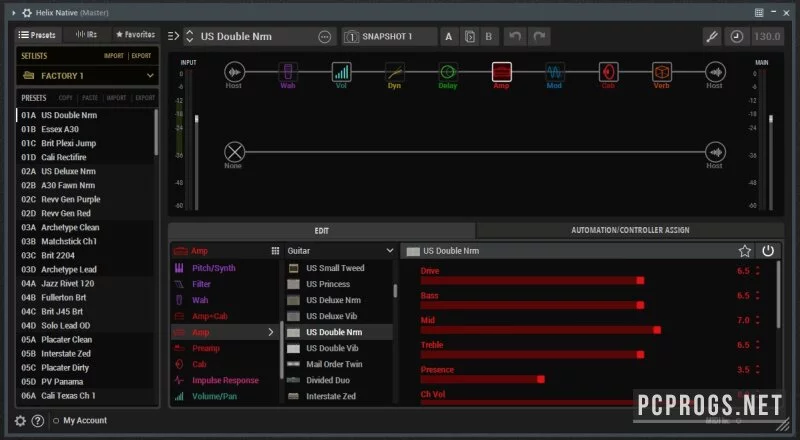Select the Impulse Response category
The height and width of the screenshot is (440, 800).
[x=226, y=380]
